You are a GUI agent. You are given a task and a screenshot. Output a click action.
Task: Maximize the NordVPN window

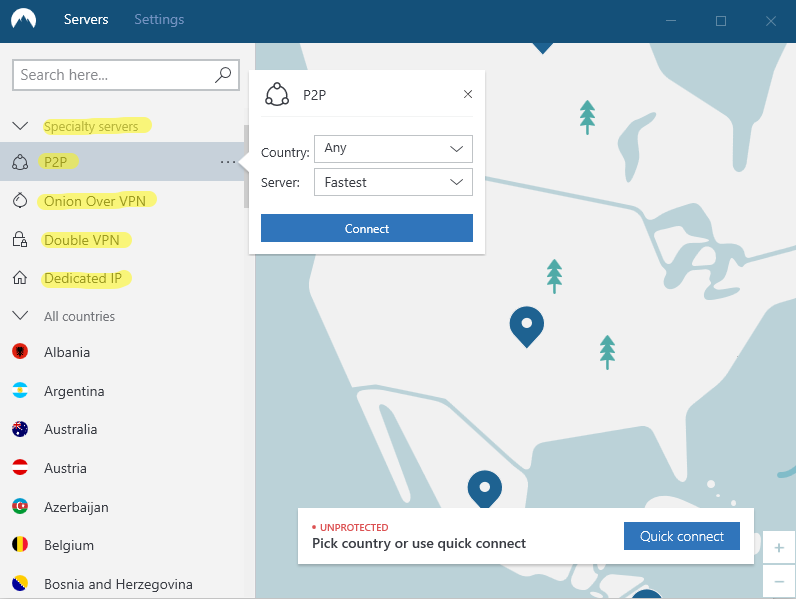coord(721,21)
